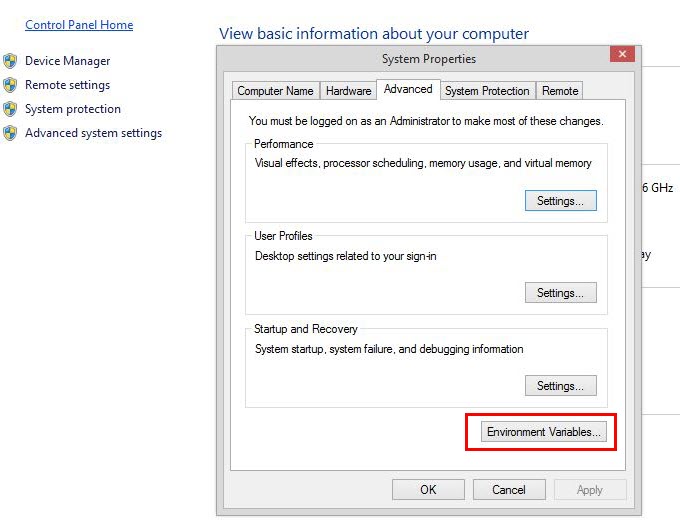680x526 pixels.
Task: Switch to the Remote tab
Action: 560,91
